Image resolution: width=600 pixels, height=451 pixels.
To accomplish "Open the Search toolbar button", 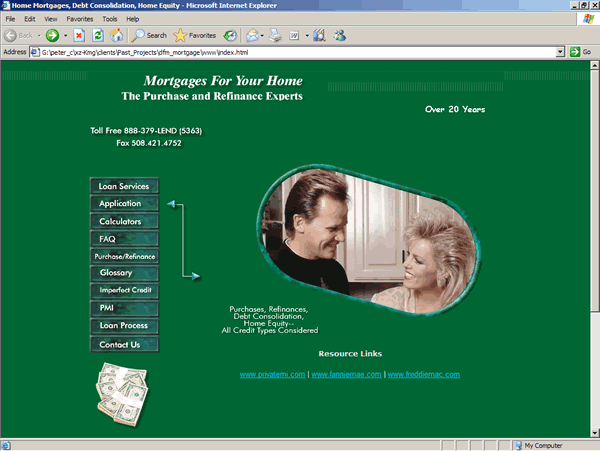I will click(149, 36).
